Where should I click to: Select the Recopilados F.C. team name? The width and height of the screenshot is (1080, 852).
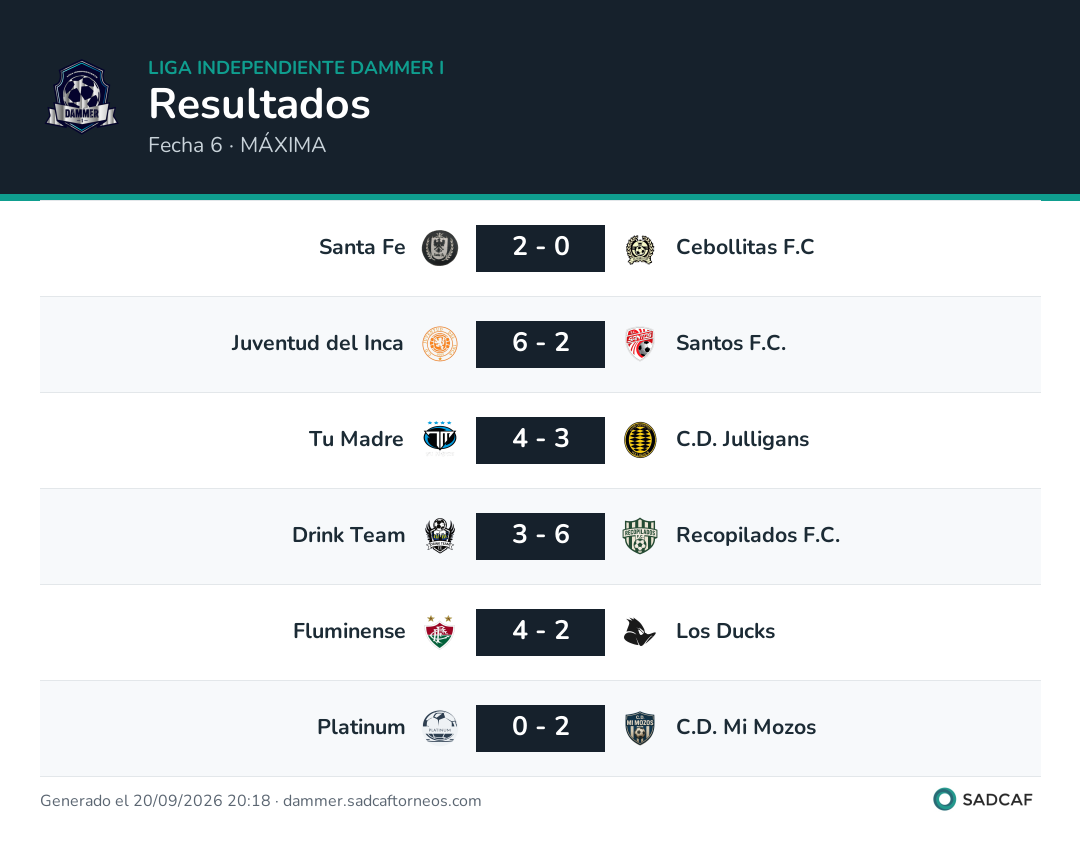[758, 535]
